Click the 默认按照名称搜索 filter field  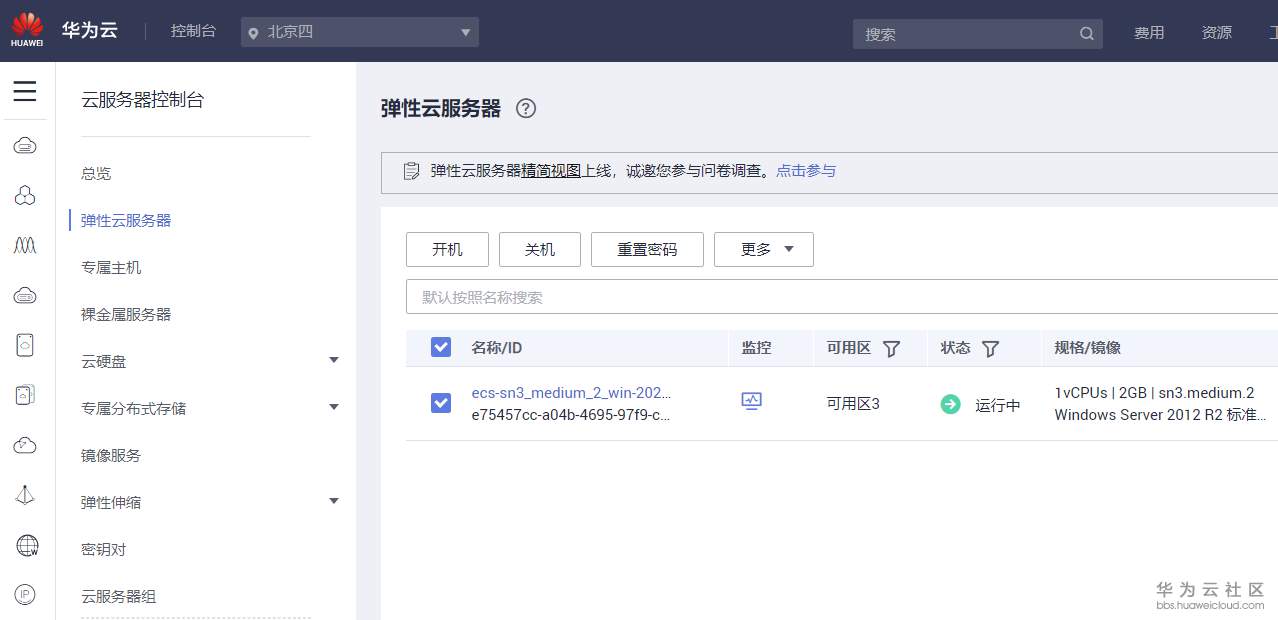pos(842,297)
